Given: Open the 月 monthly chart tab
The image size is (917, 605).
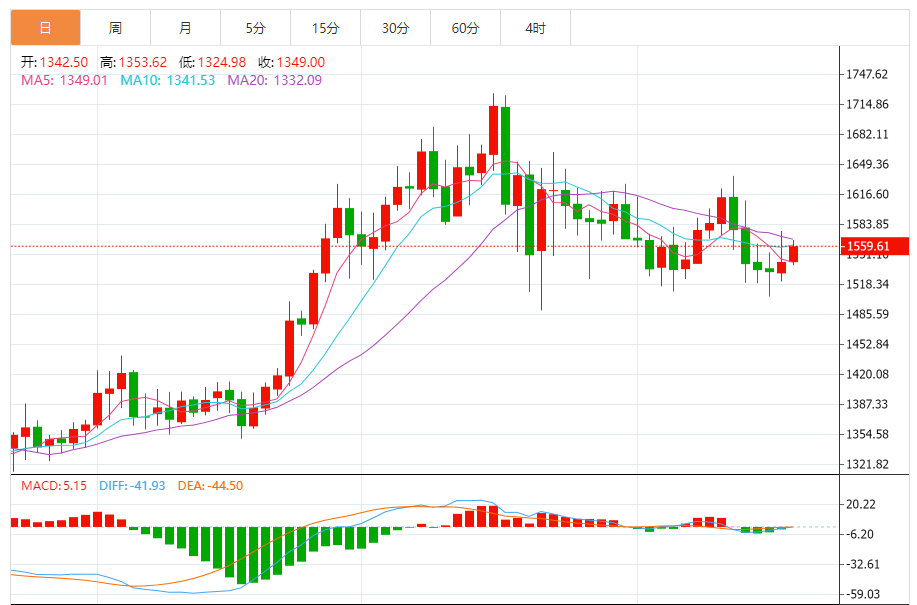Looking at the screenshot, I should [x=186, y=28].
